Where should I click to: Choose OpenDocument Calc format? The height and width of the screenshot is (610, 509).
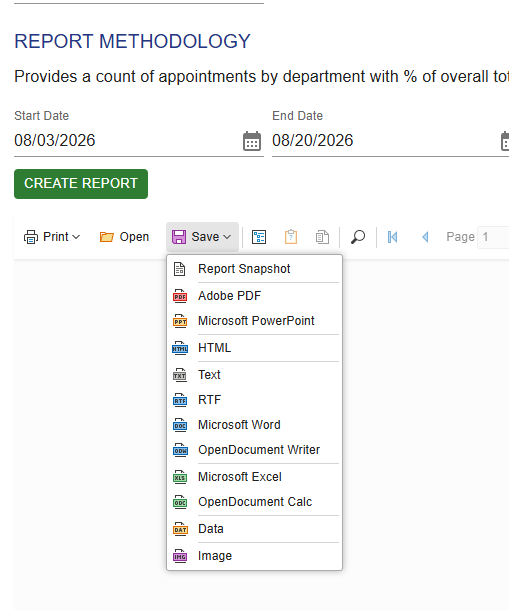coord(254,502)
